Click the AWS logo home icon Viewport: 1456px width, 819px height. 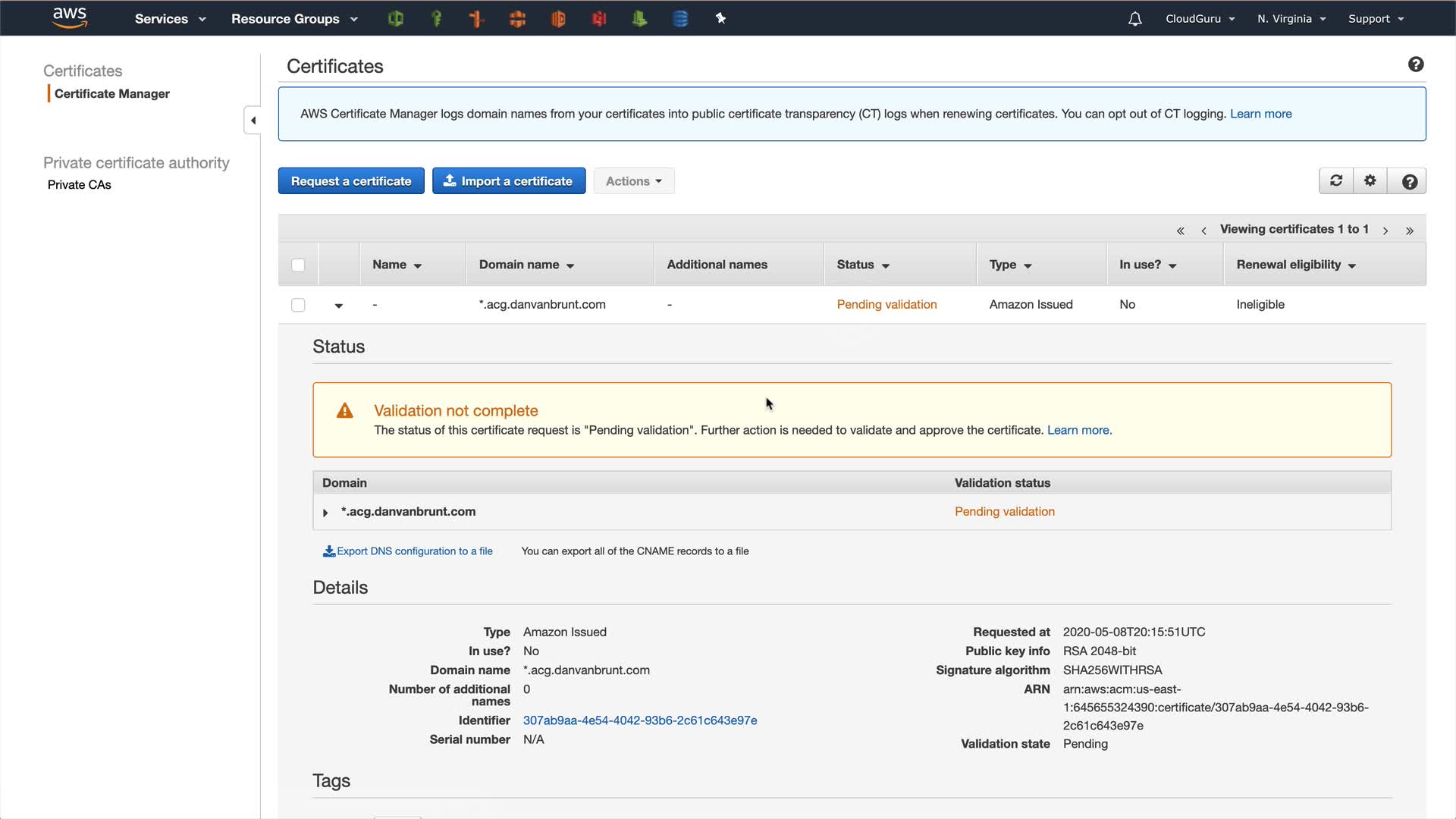click(x=70, y=17)
